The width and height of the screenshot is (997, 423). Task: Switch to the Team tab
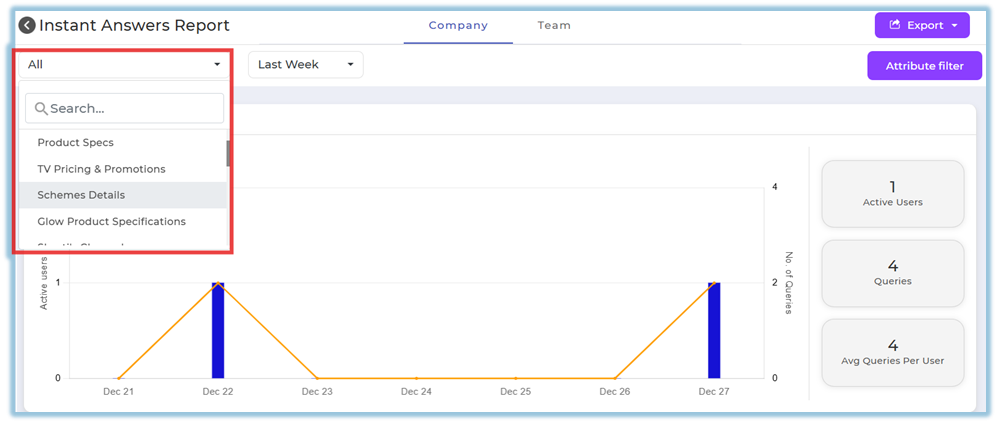click(554, 25)
